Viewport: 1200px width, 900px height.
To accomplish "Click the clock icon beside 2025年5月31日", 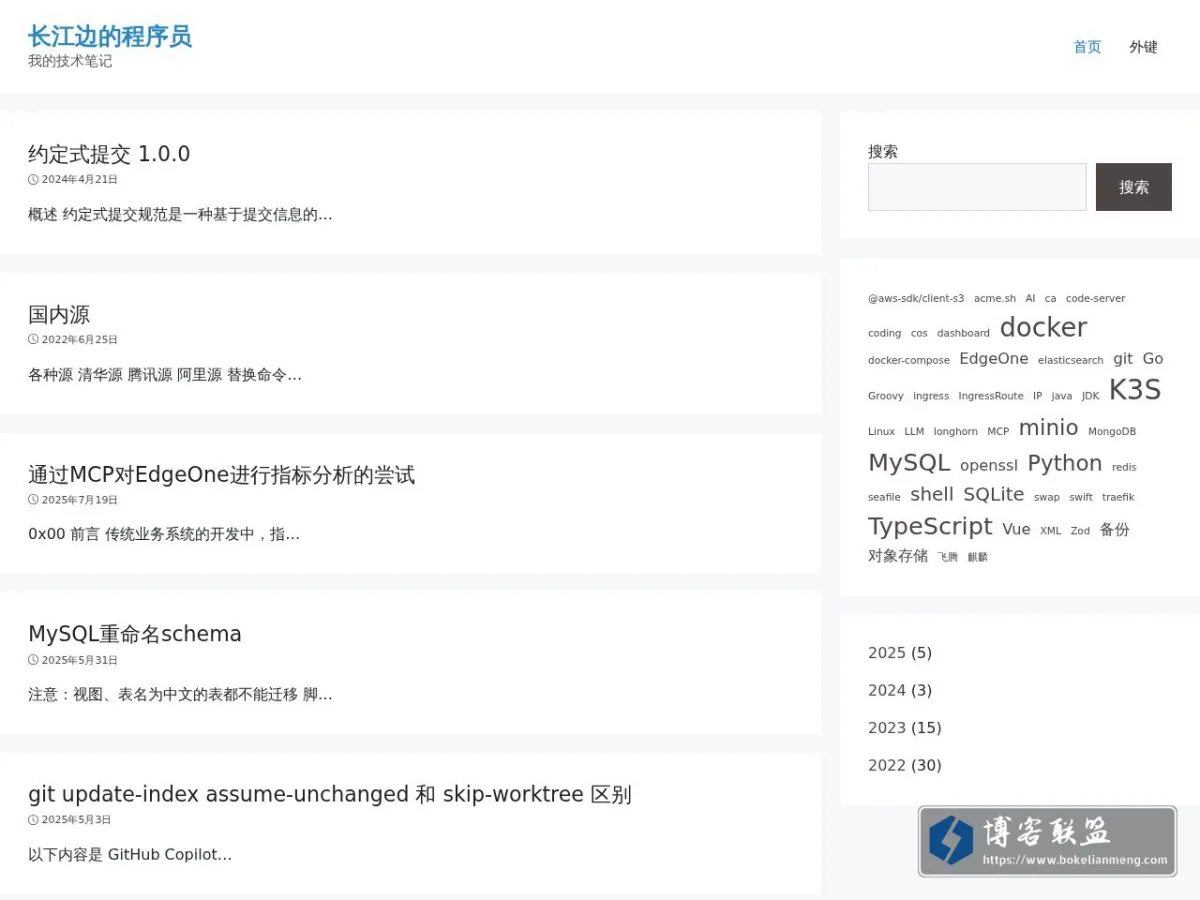I will point(33,660).
